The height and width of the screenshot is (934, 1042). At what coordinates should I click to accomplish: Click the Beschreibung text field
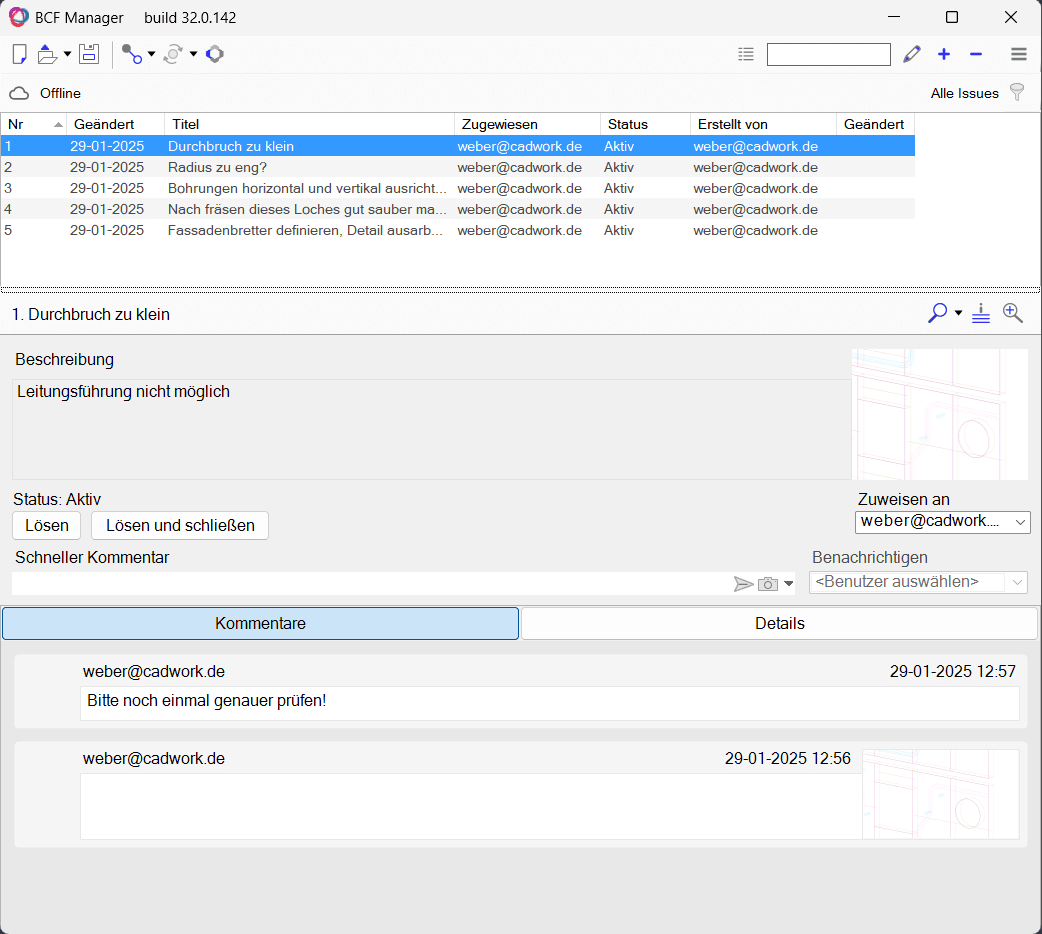[432, 429]
